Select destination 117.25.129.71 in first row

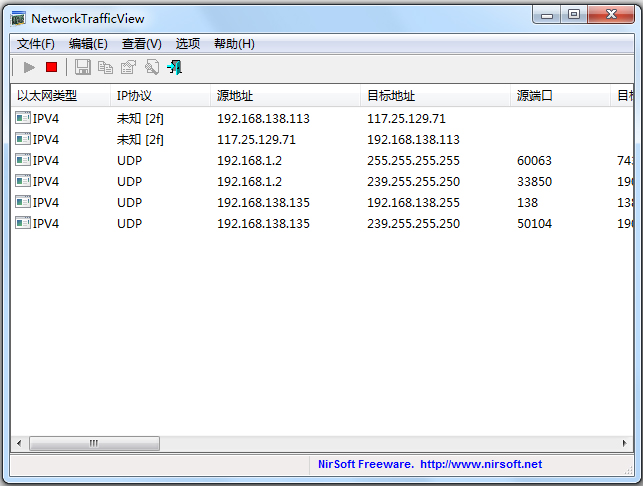pos(406,119)
